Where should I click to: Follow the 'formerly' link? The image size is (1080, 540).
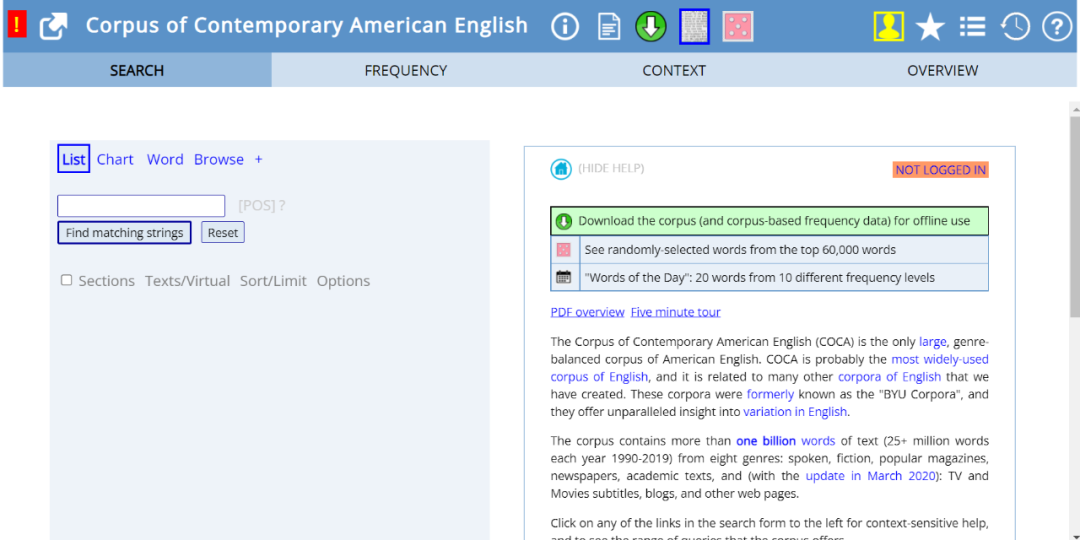click(x=770, y=395)
